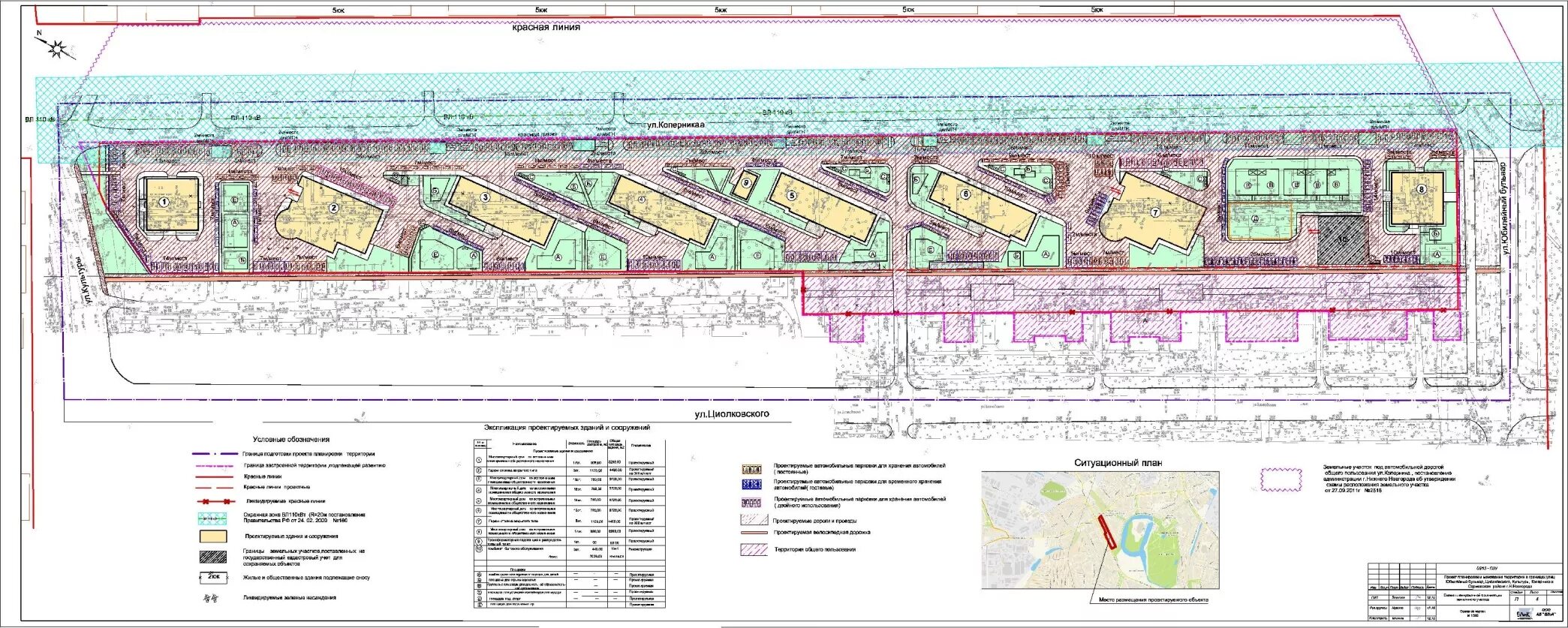1568x628 pixels.
Task: Select building number 2 circle marker
Action: pos(334,209)
